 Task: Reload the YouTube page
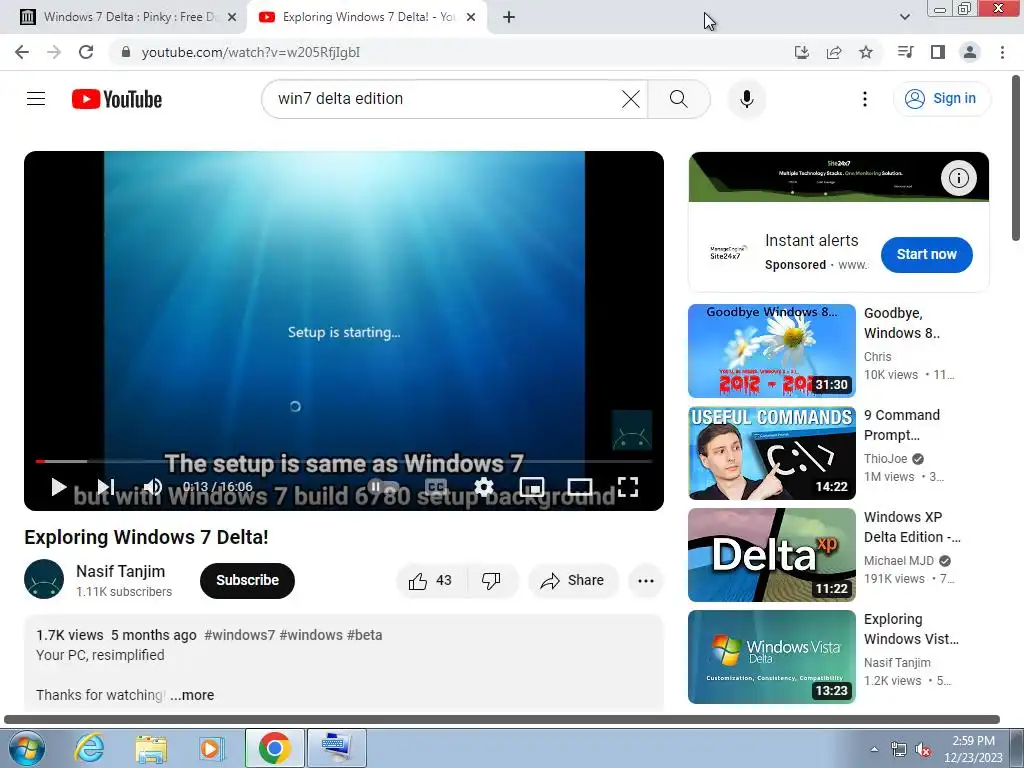[x=86, y=52]
